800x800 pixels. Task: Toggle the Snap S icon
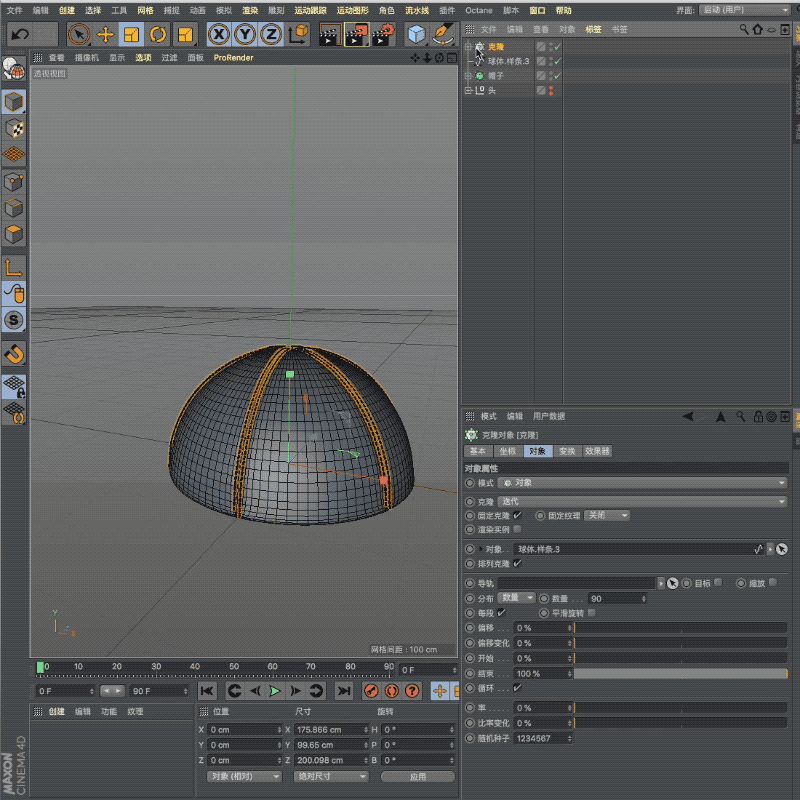click(14, 320)
